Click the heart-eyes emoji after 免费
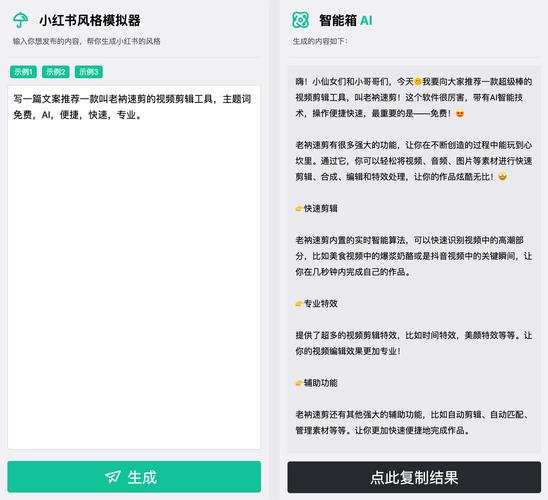 click(x=460, y=114)
